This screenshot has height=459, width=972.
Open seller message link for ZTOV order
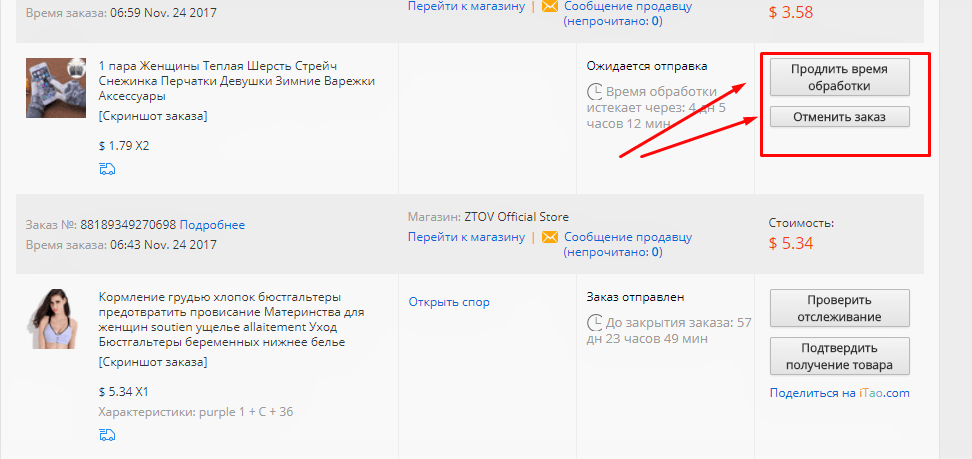coord(627,244)
